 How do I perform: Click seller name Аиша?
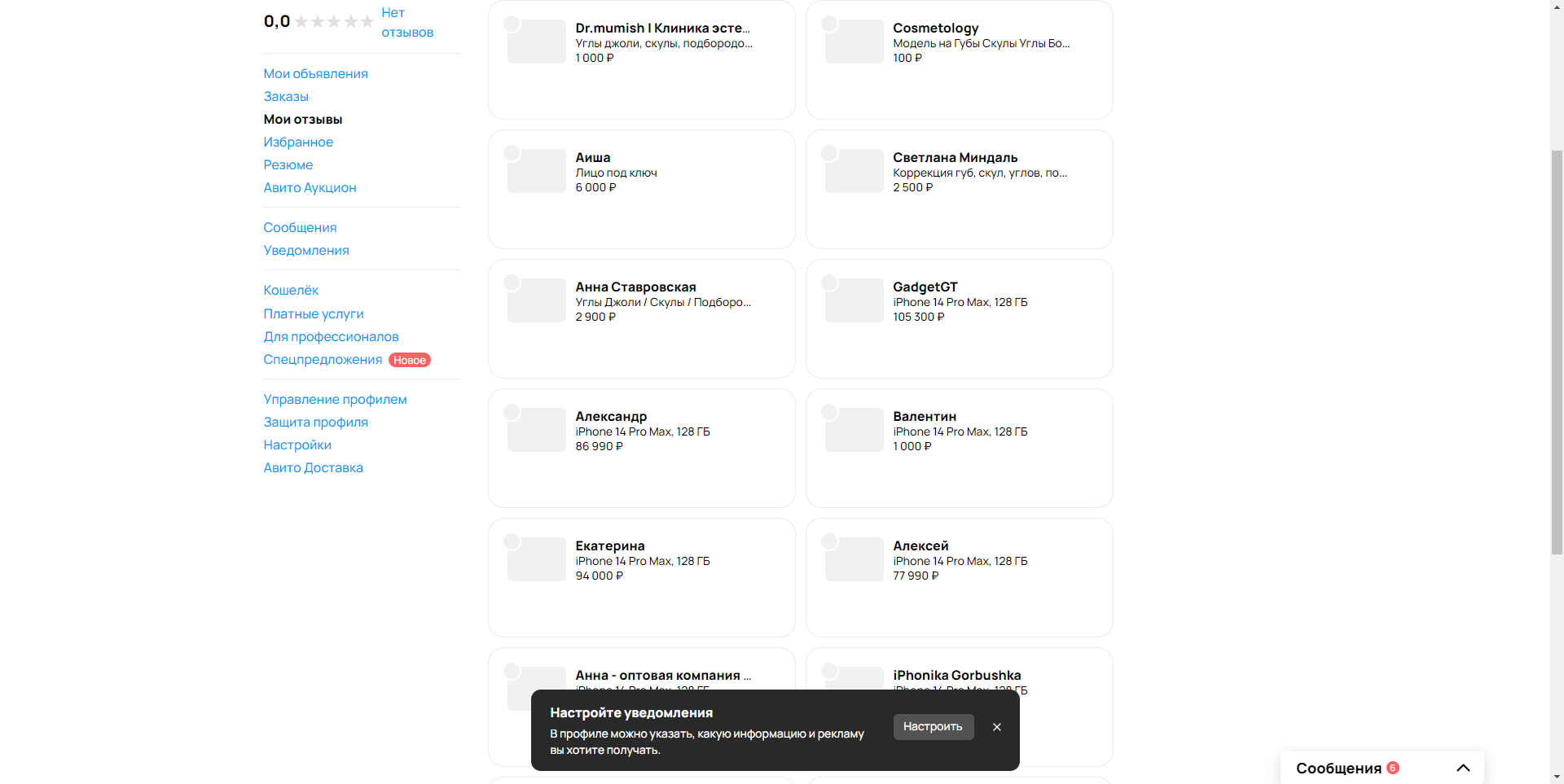[592, 157]
